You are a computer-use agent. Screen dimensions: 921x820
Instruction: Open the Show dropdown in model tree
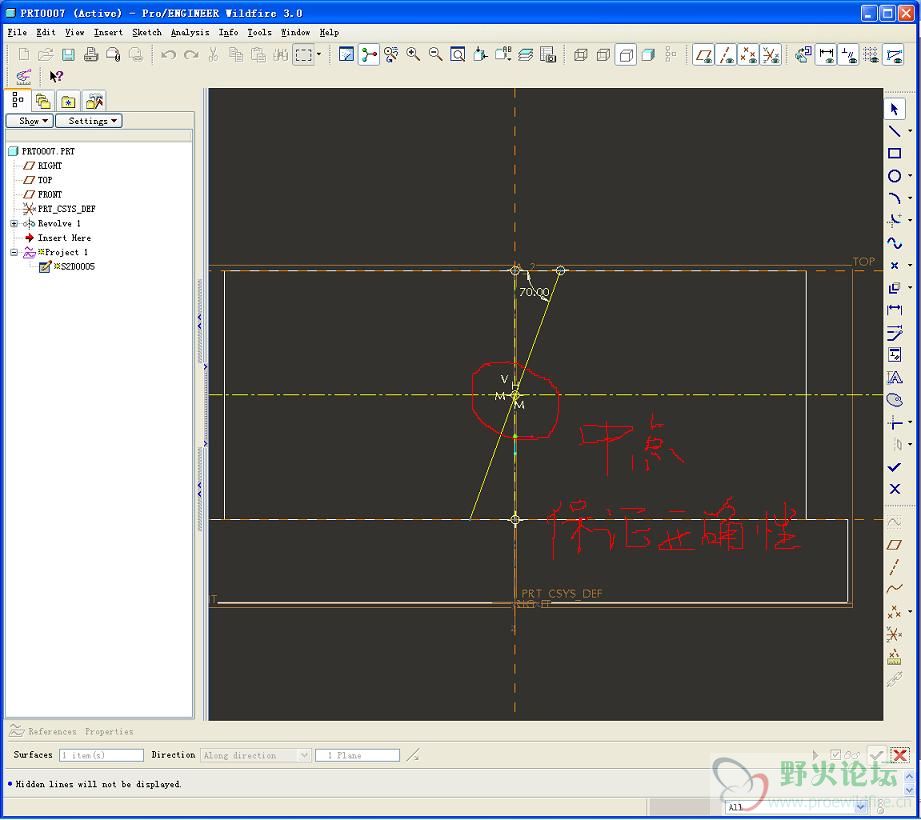pyautogui.click(x=29, y=120)
